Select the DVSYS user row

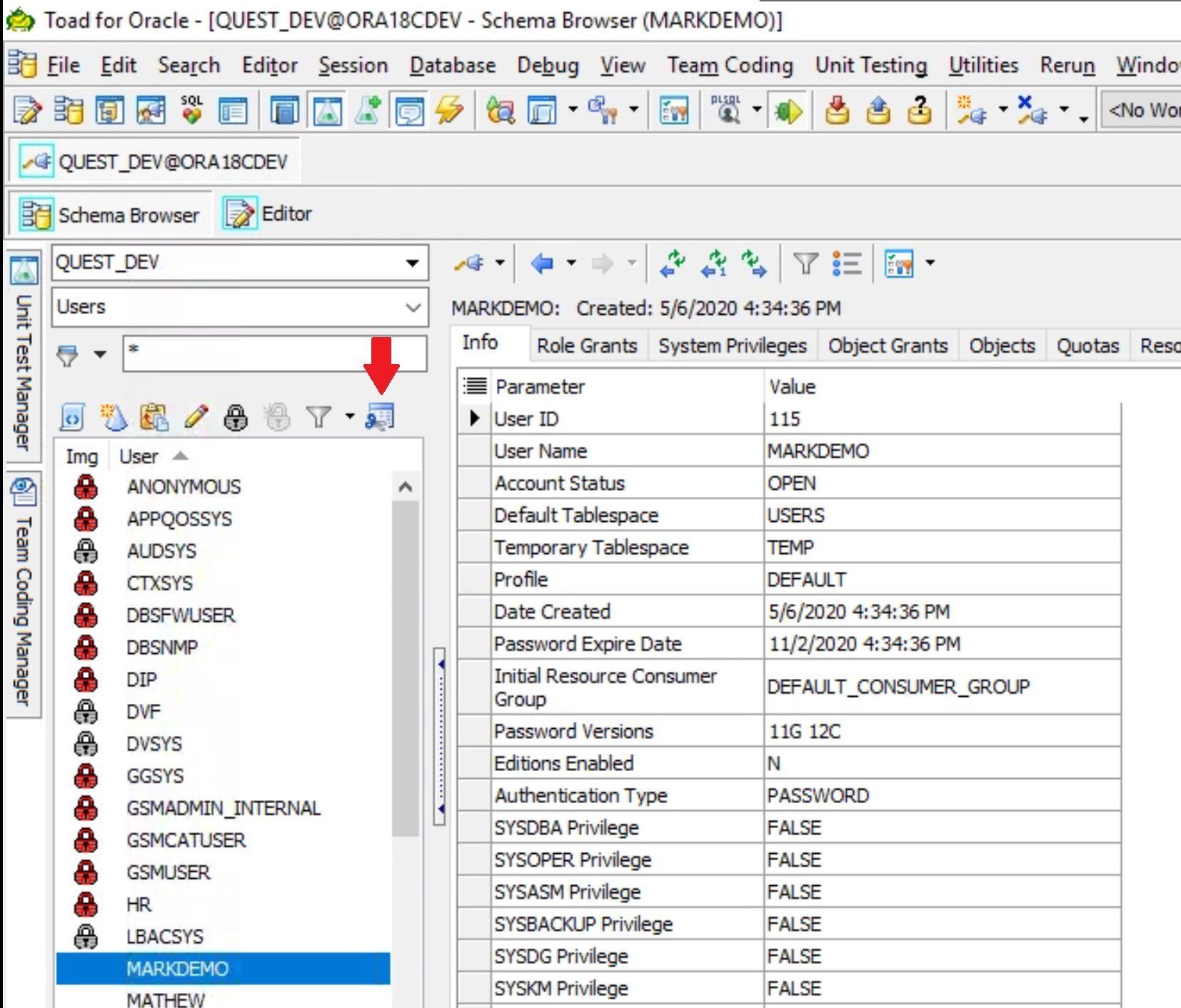[223, 744]
